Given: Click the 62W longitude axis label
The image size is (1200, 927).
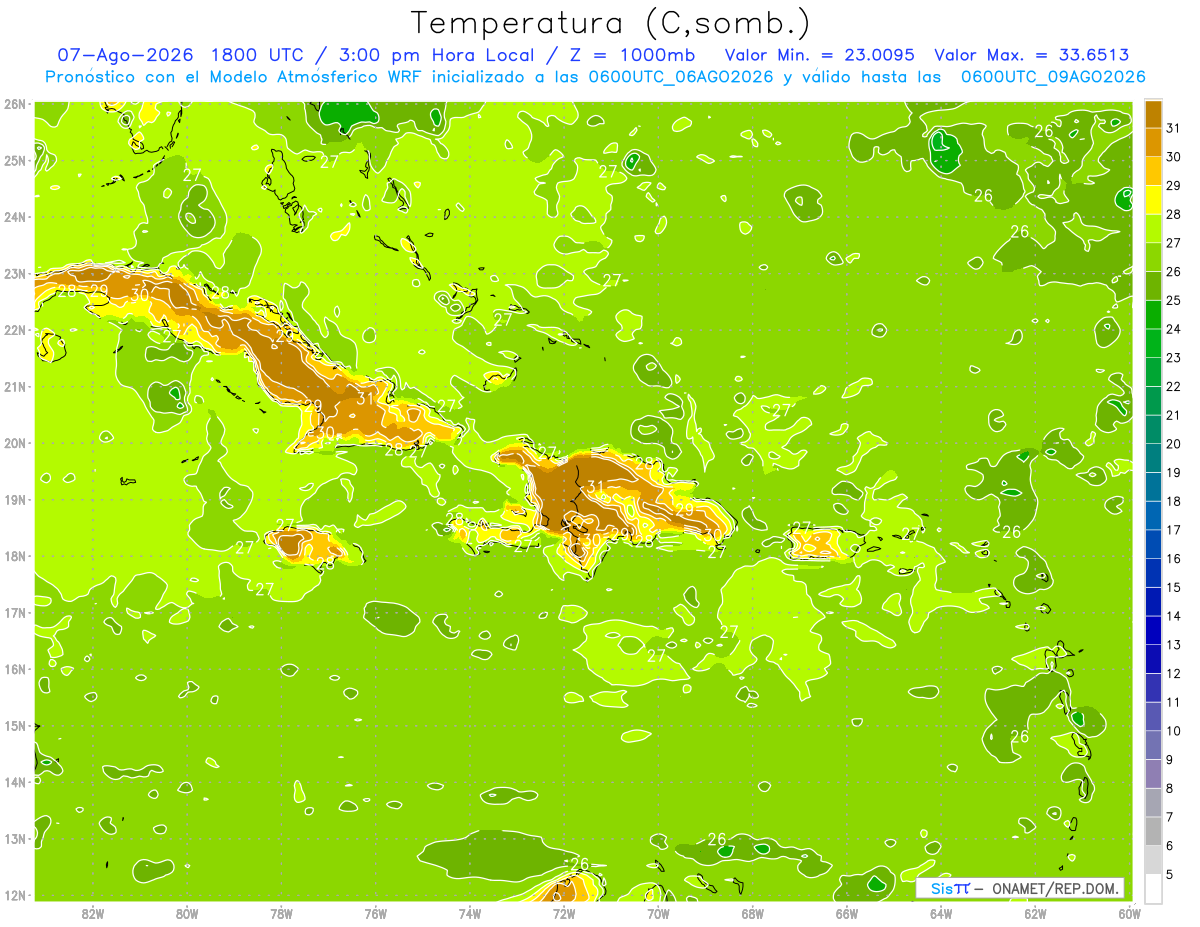Looking at the screenshot, I should 1035,913.
